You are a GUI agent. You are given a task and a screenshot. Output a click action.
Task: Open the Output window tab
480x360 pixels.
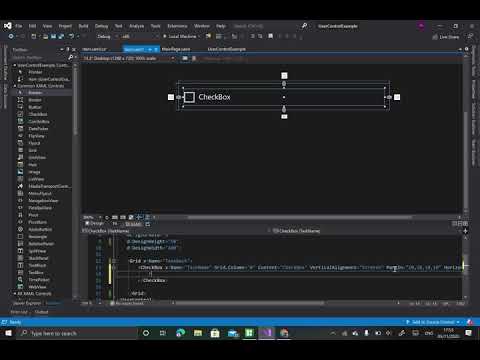coord(42,312)
